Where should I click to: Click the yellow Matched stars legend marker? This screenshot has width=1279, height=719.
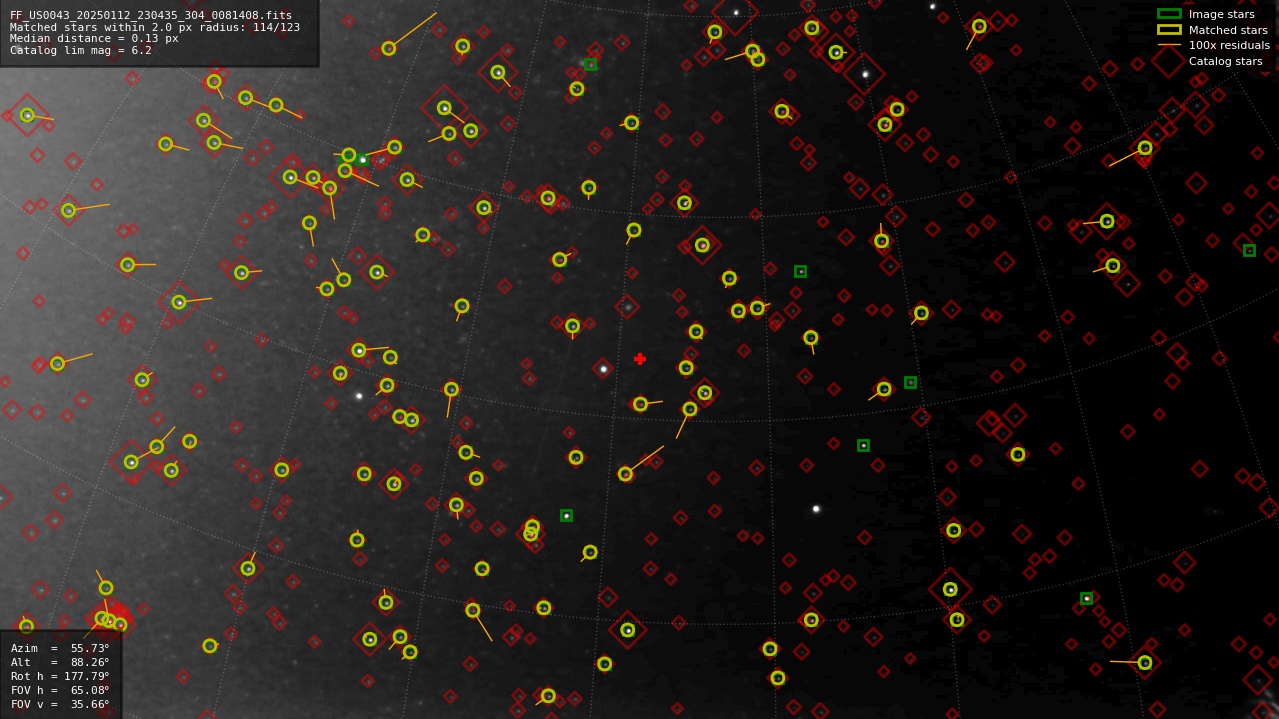click(1169, 30)
